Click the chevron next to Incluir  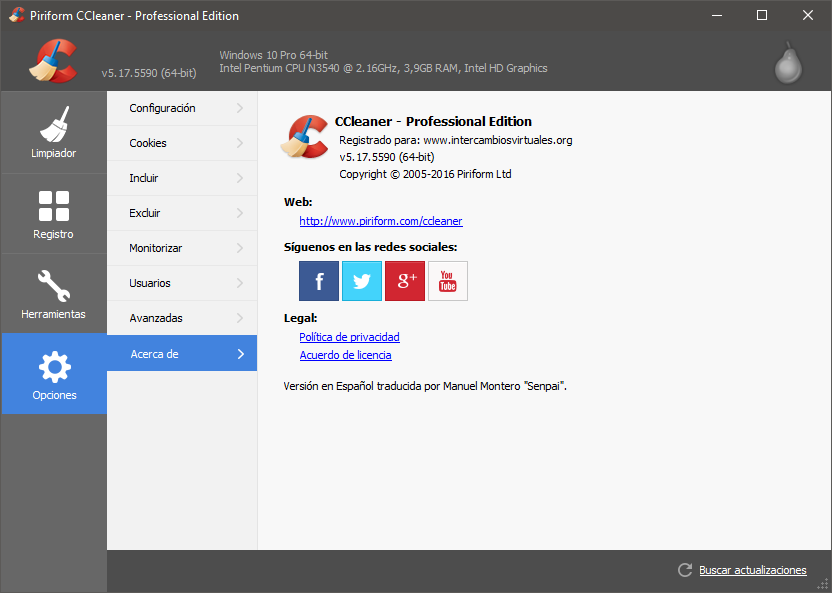click(240, 178)
